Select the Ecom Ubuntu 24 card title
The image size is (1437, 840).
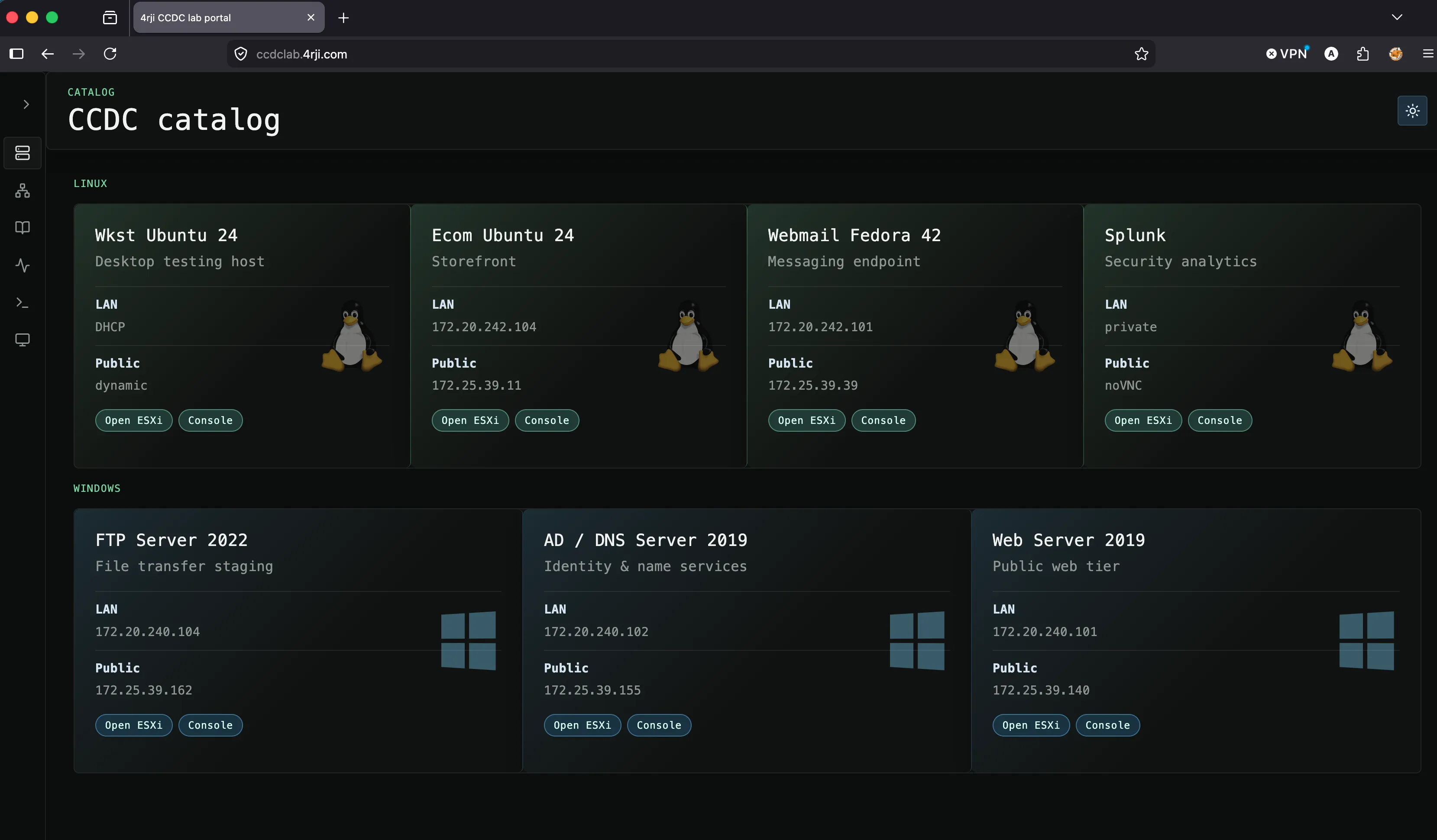click(503, 235)
